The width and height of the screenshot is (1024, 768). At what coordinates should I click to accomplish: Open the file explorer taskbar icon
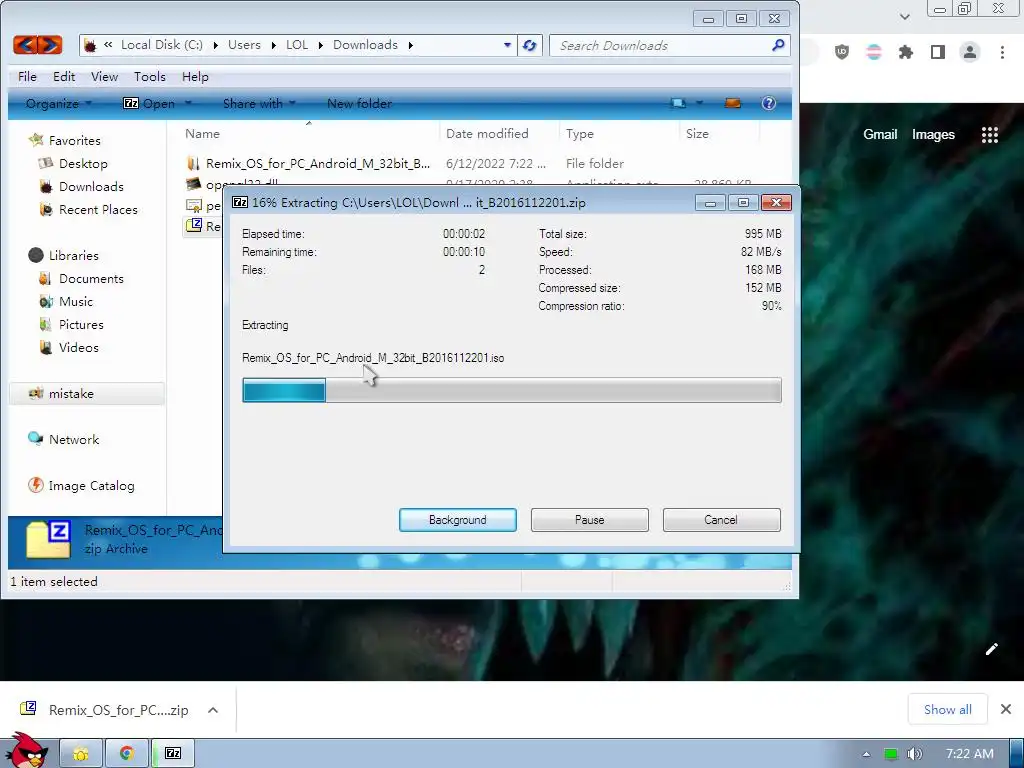point(81,754)
